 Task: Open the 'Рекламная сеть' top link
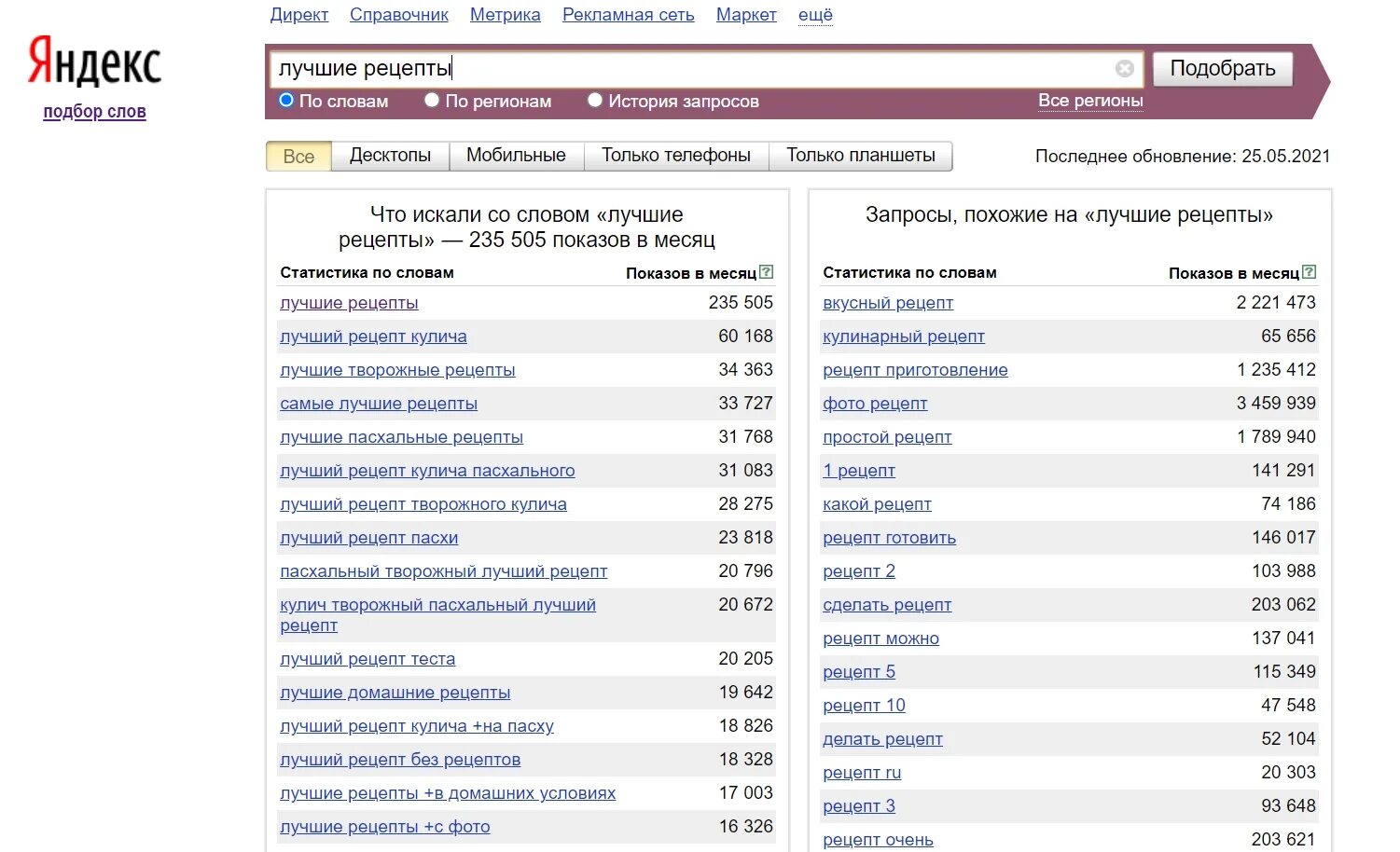point(629,15)
